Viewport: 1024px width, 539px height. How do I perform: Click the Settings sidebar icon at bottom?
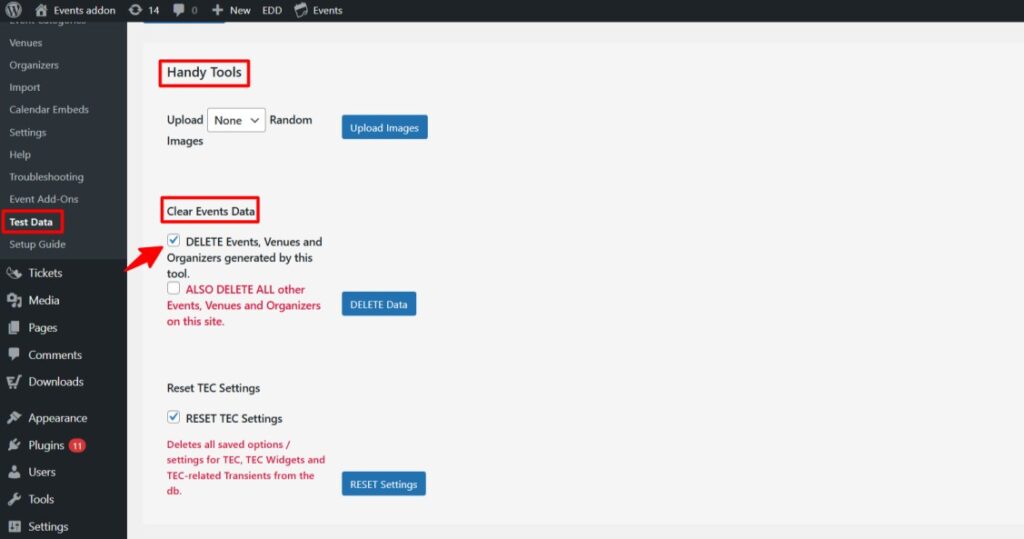coord(14,527)
